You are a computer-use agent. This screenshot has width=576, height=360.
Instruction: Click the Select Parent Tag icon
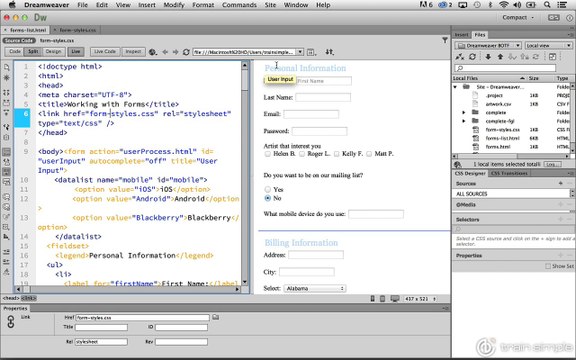coord(7,127)
